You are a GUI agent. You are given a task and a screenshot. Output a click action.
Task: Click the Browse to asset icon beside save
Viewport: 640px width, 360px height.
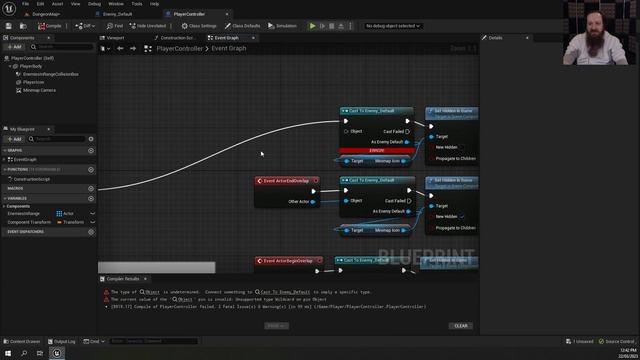tap(23, 26)
